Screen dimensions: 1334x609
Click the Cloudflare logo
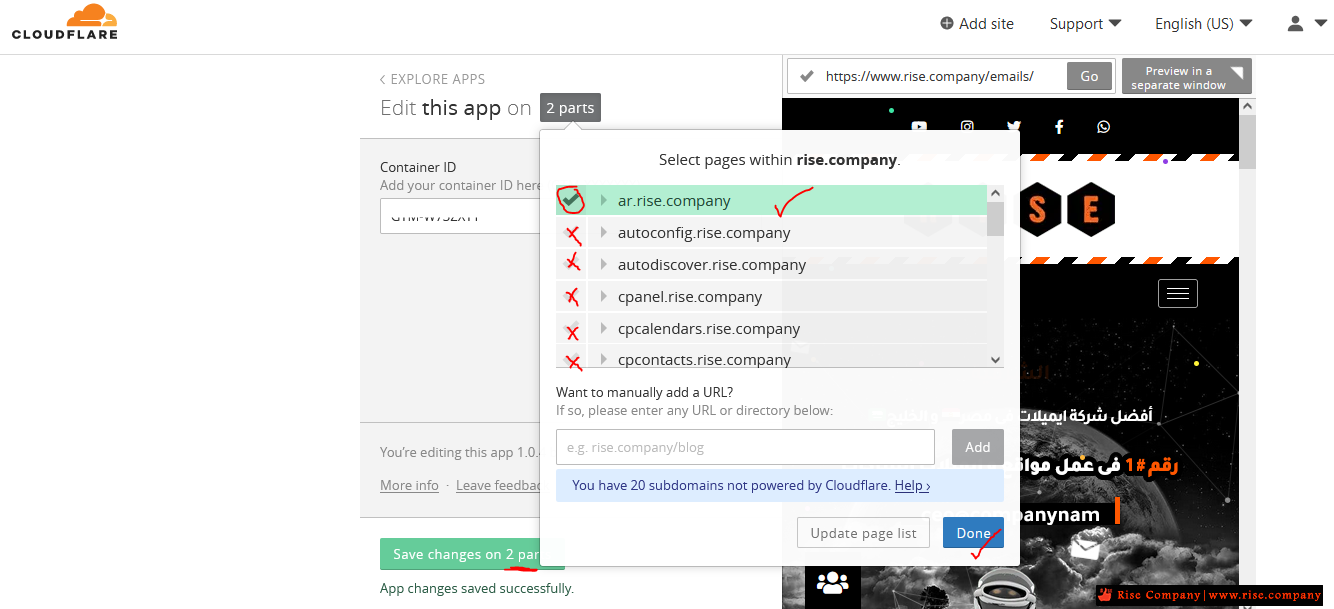coord(65,22)
